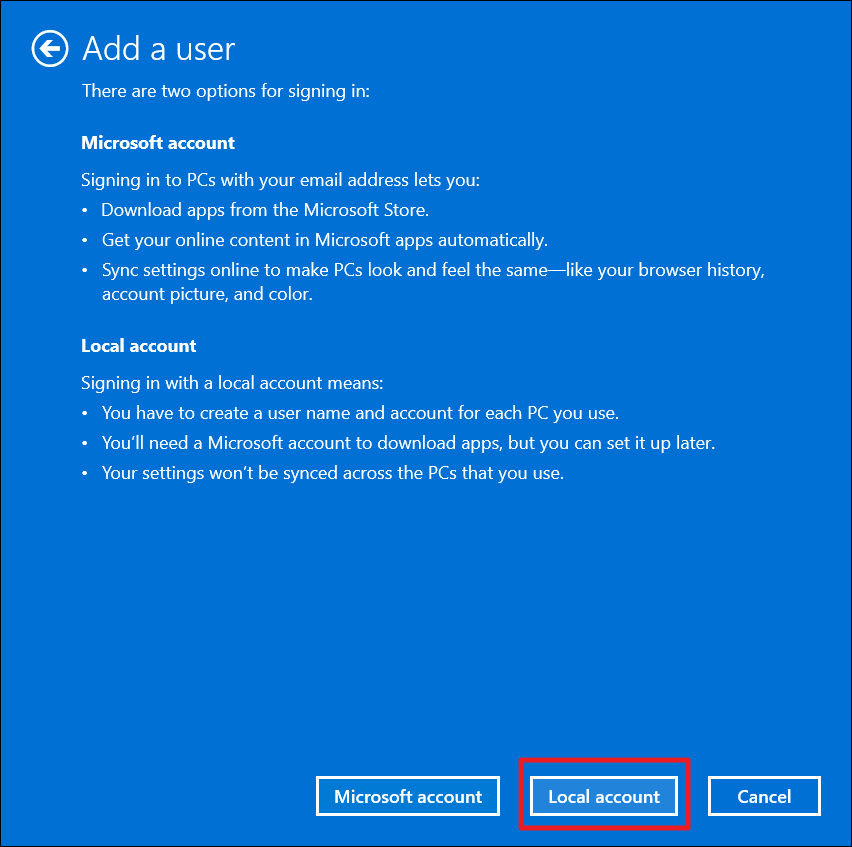Viewport: 852px width, 847px height.
Task: Click the "Signing in to PCs with your email" line
Action: click(281, 181)
